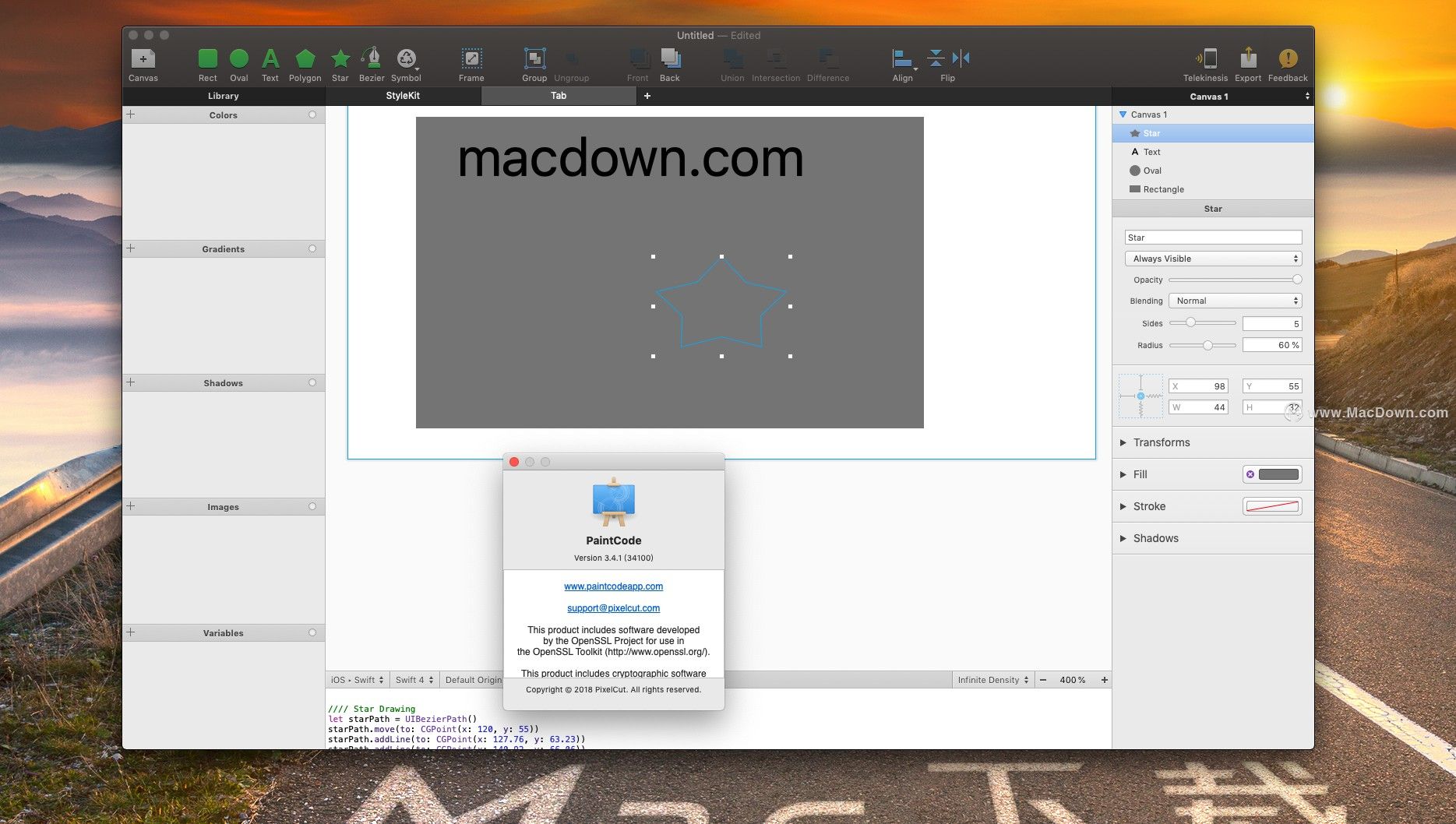This screenshot has height=824, width=1456.
Task: Open the Always Visible dropdown
Action: pyautogui.click(x=1213, y=259)
